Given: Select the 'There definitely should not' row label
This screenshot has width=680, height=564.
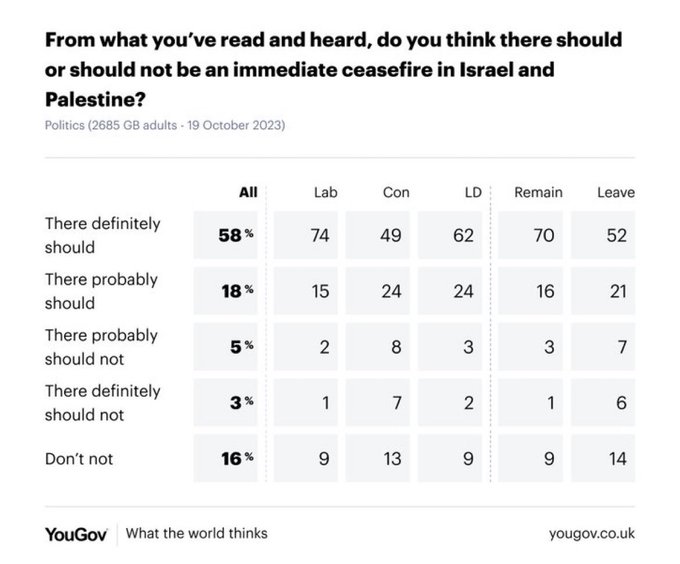Looking at the screenshot, I should point(102,402).
